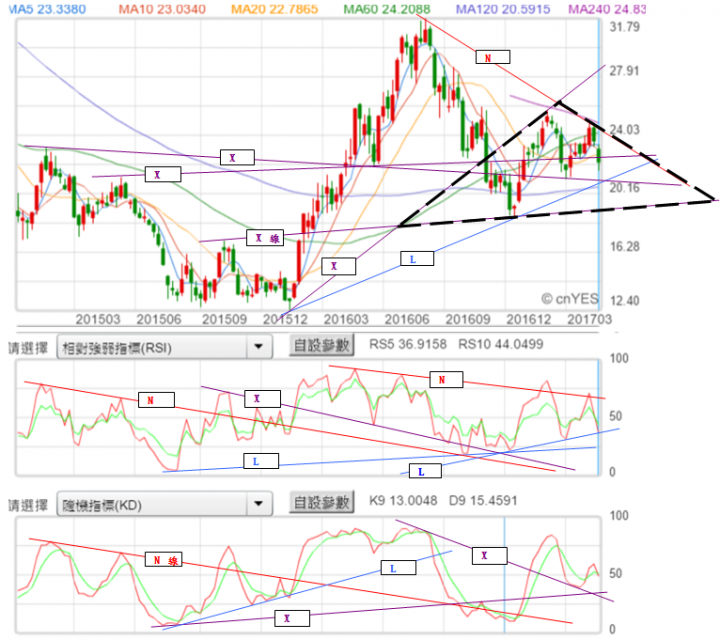The image size is (720, 640).
Task: Click the 20.16 price axis label
Action: coord(624,188)
